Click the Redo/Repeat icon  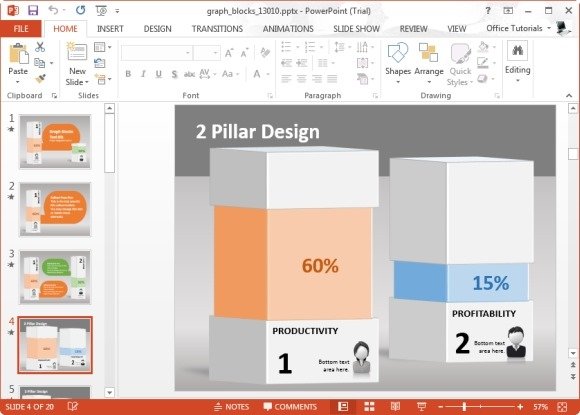click(x=80, y=10)
